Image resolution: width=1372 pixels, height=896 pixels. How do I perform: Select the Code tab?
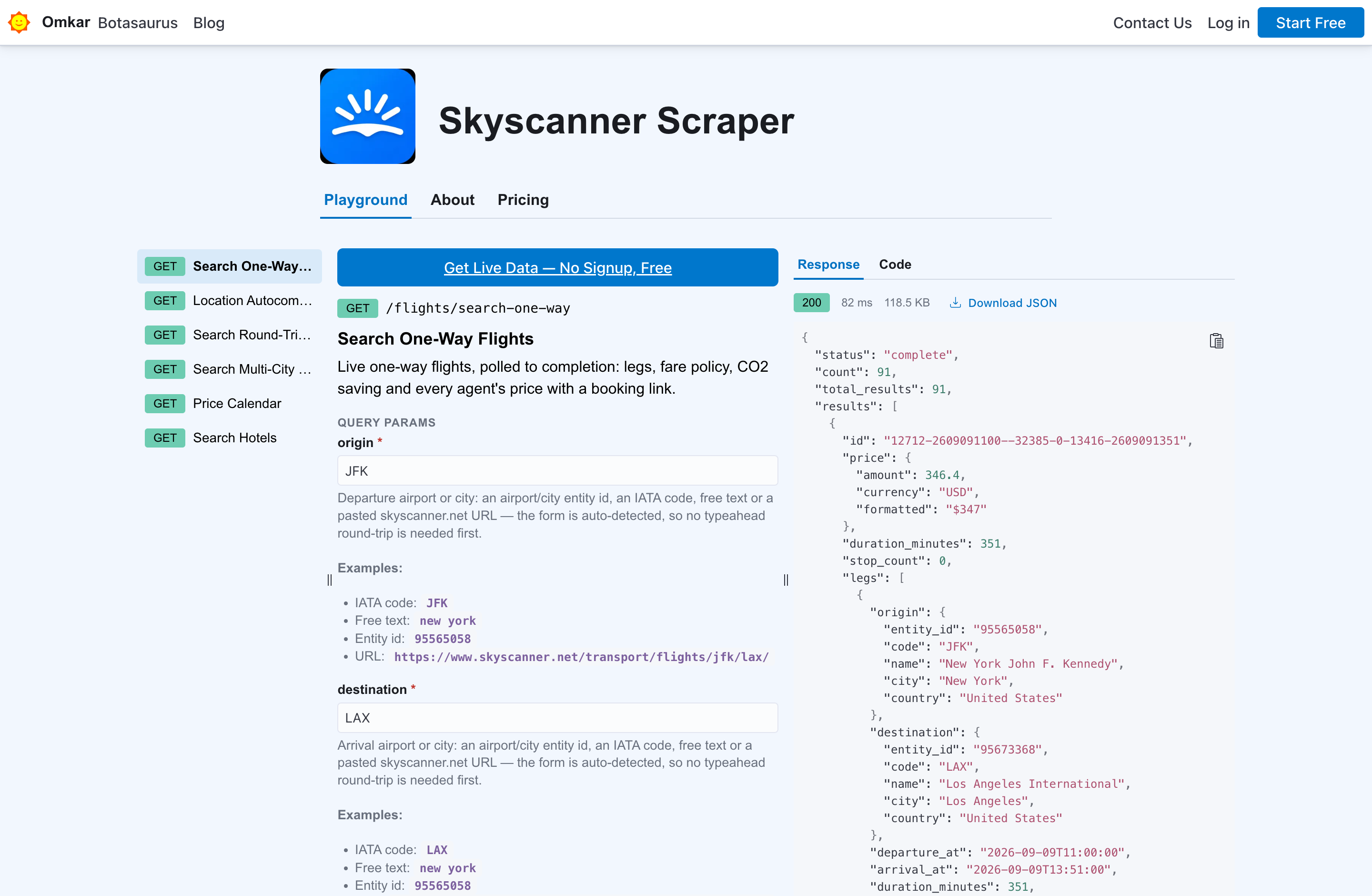point(895,264)
